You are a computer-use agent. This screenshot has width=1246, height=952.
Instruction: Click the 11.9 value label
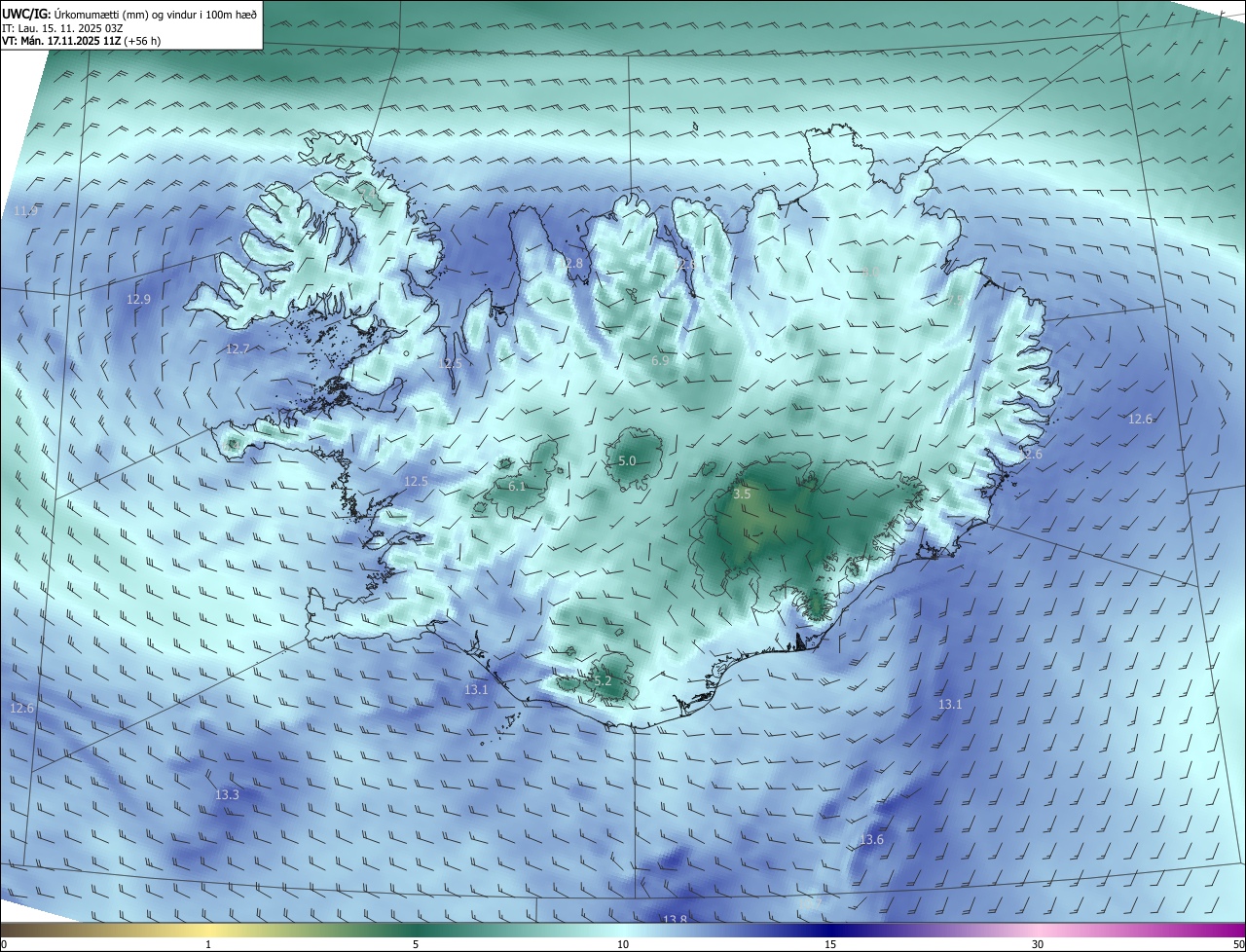coord(26,211)
